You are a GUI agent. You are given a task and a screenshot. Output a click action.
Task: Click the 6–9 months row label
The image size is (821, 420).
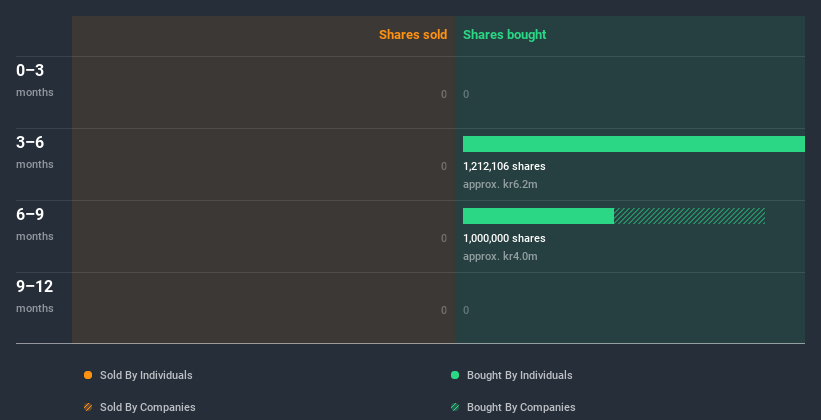point(35,224)
